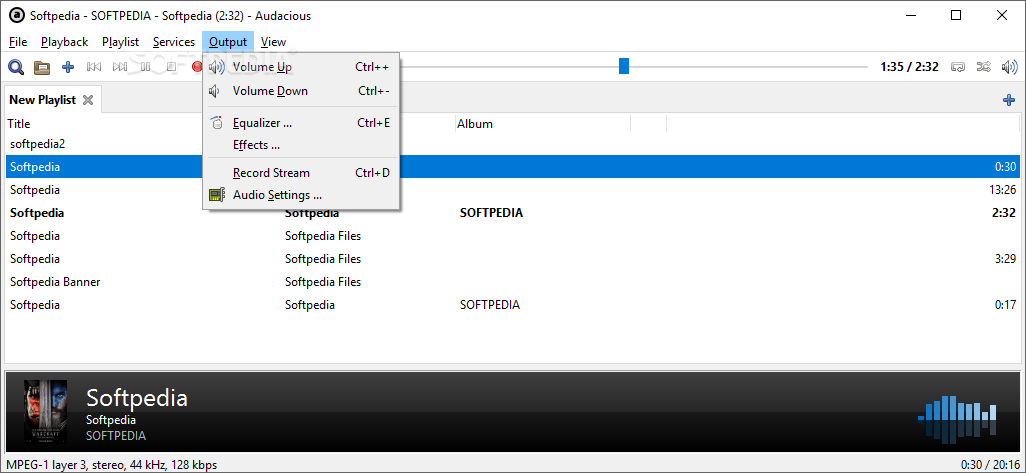This screenshot has width=1026, height=473.
Task: Click the Search Library magnifier icon
Action: [16, 67]
